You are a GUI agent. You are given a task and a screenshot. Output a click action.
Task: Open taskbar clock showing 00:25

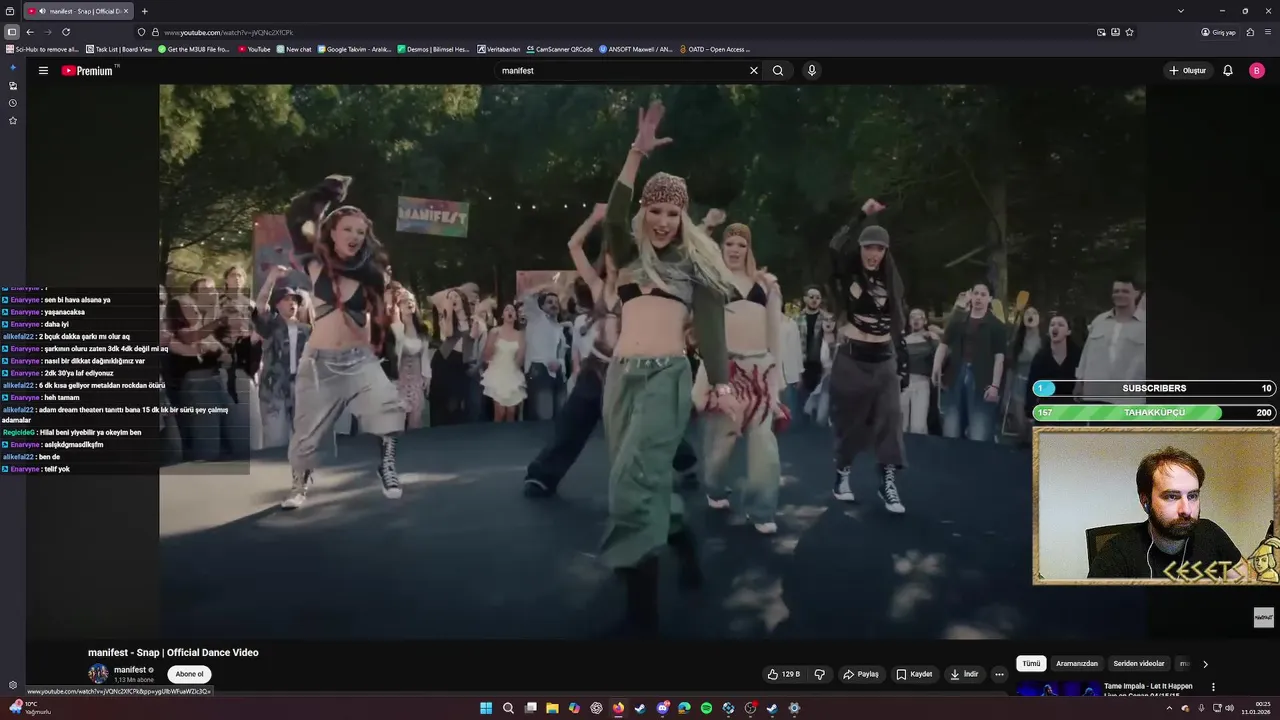click(1256, 708)
